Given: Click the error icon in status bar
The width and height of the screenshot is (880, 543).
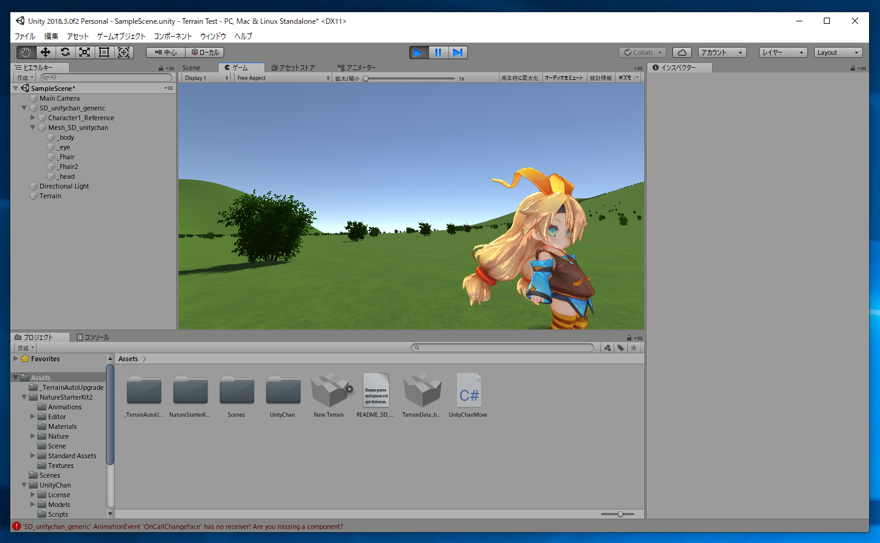Looking at the screenshot, I should [x=17, y=526].
